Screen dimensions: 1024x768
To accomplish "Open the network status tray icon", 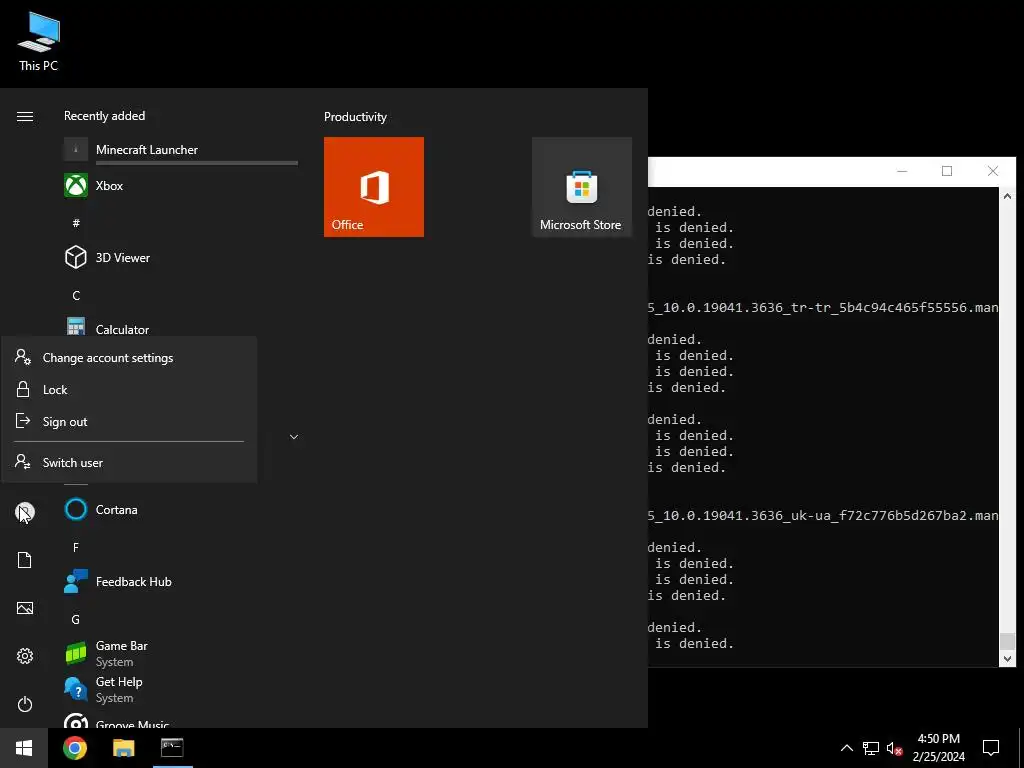I will (871, 748).
